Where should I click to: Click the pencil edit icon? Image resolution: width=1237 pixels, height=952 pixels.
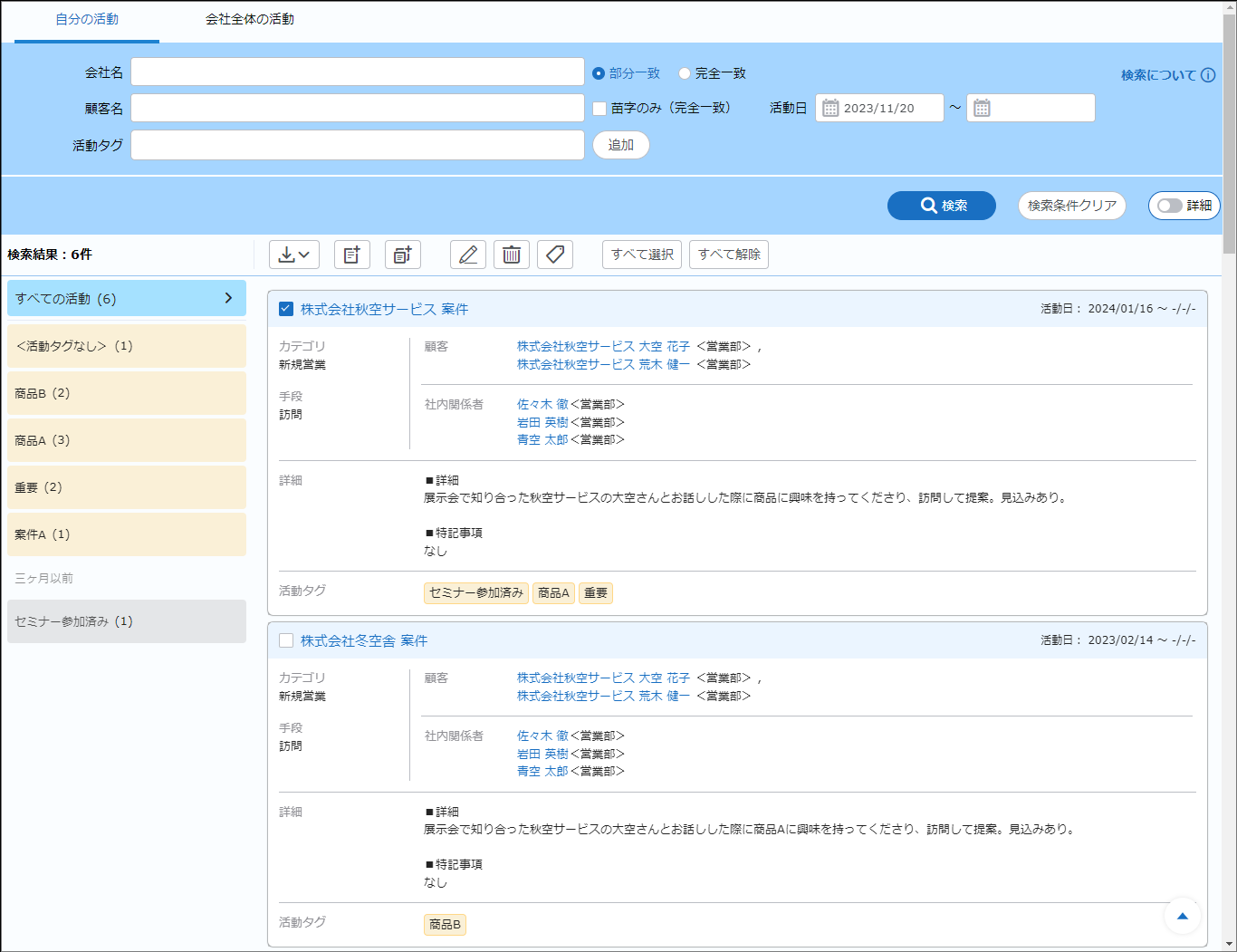pos(468,255)
